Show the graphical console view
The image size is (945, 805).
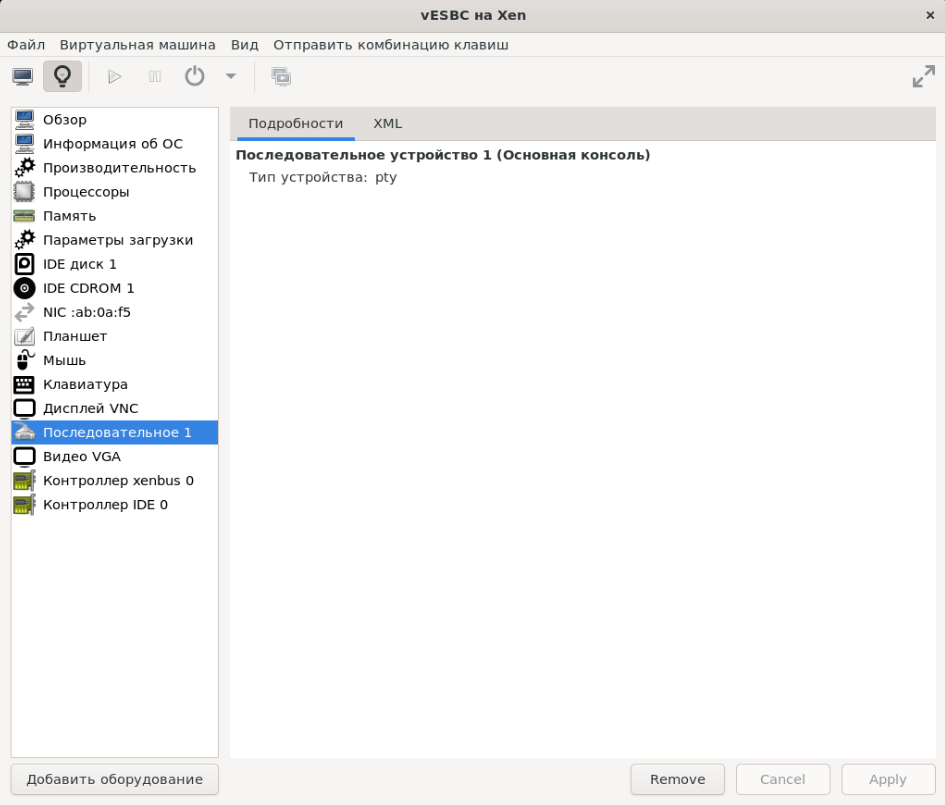(x=23, y=77)
